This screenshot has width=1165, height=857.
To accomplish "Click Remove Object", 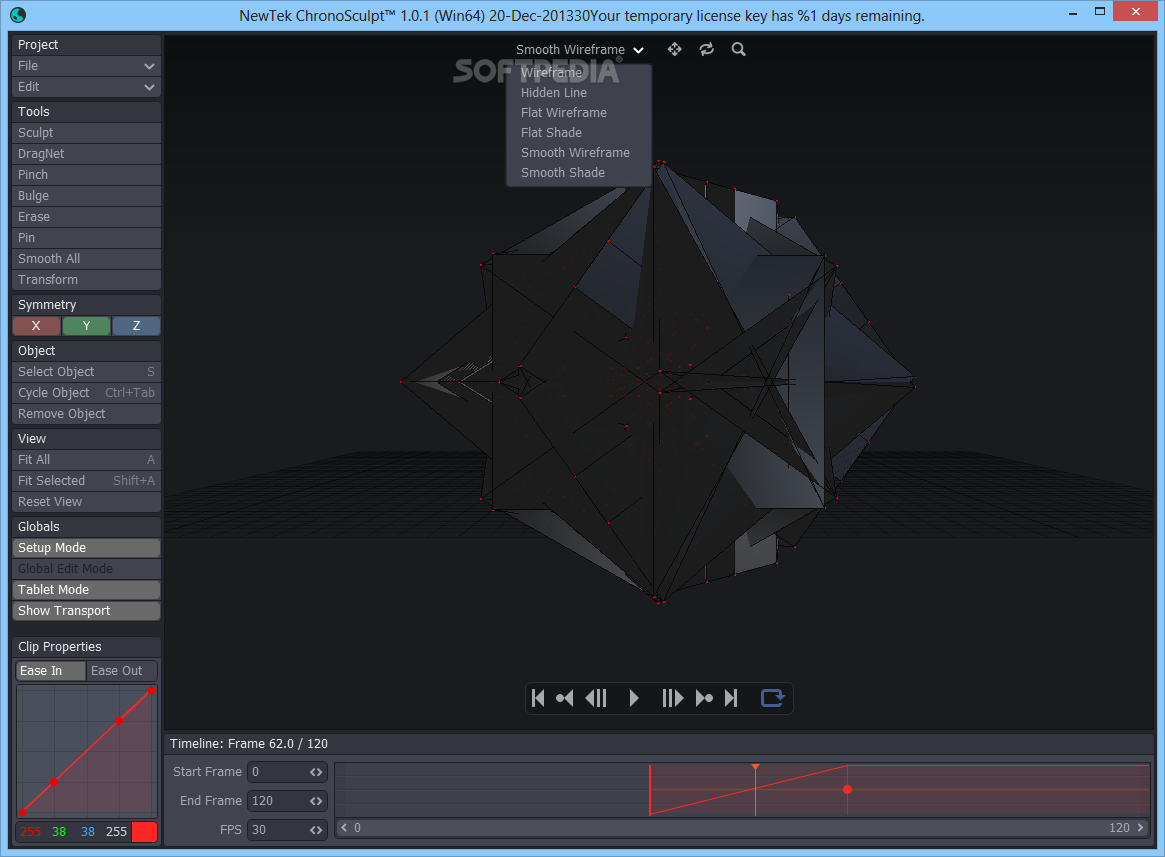I will point(86,414).
